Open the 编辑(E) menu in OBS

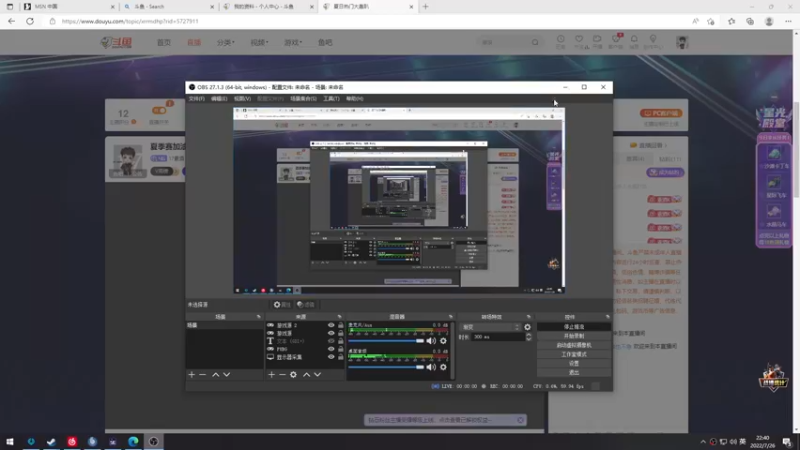pyautogui.click(x=219, y=98)
